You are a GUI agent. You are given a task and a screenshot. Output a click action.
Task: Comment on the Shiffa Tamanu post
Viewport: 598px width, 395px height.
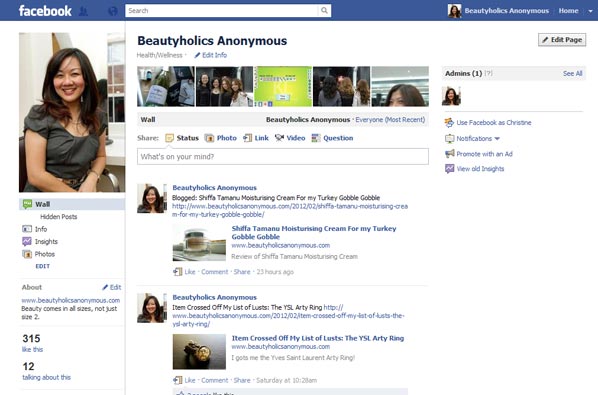click(x=214, y=272)
